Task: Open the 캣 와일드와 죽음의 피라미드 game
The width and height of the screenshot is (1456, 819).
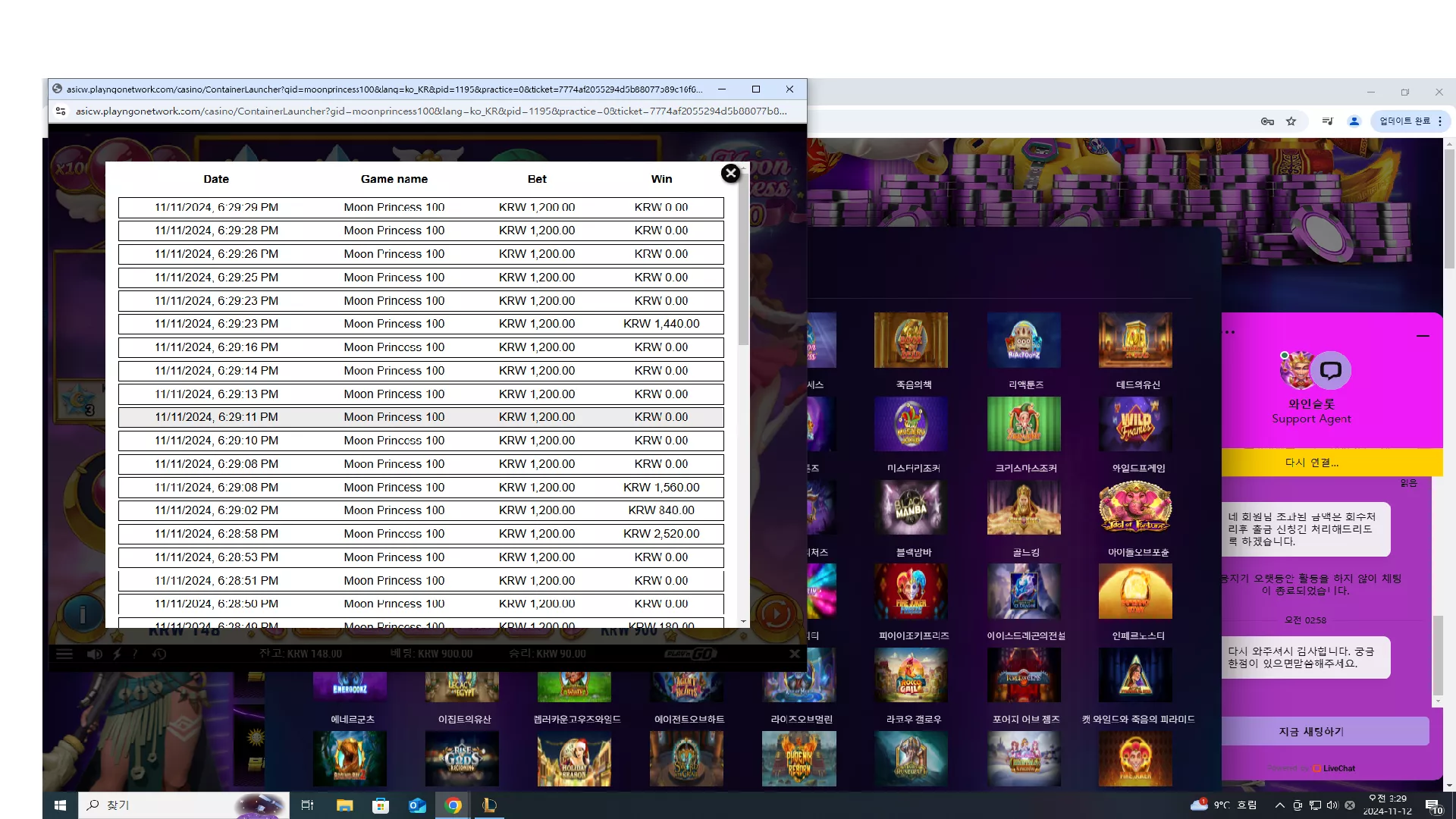Action: pos(1135,675)
